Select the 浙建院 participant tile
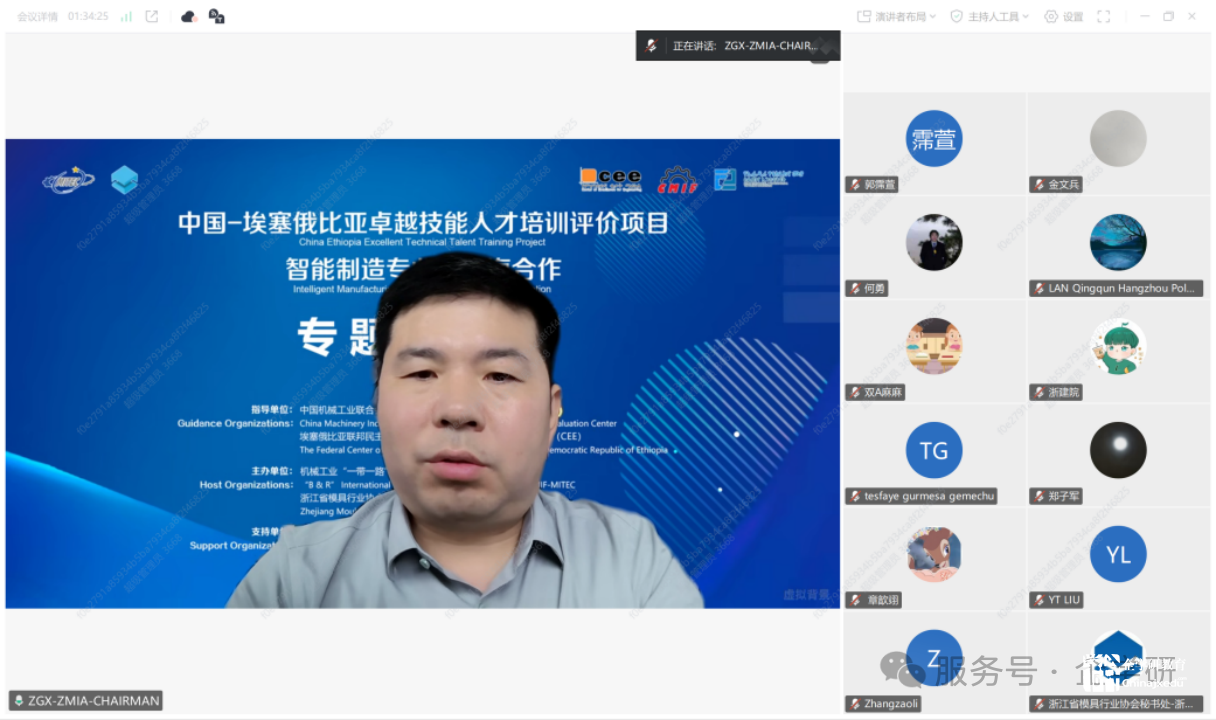The image size is (1216, 720). coord(1118,347)
